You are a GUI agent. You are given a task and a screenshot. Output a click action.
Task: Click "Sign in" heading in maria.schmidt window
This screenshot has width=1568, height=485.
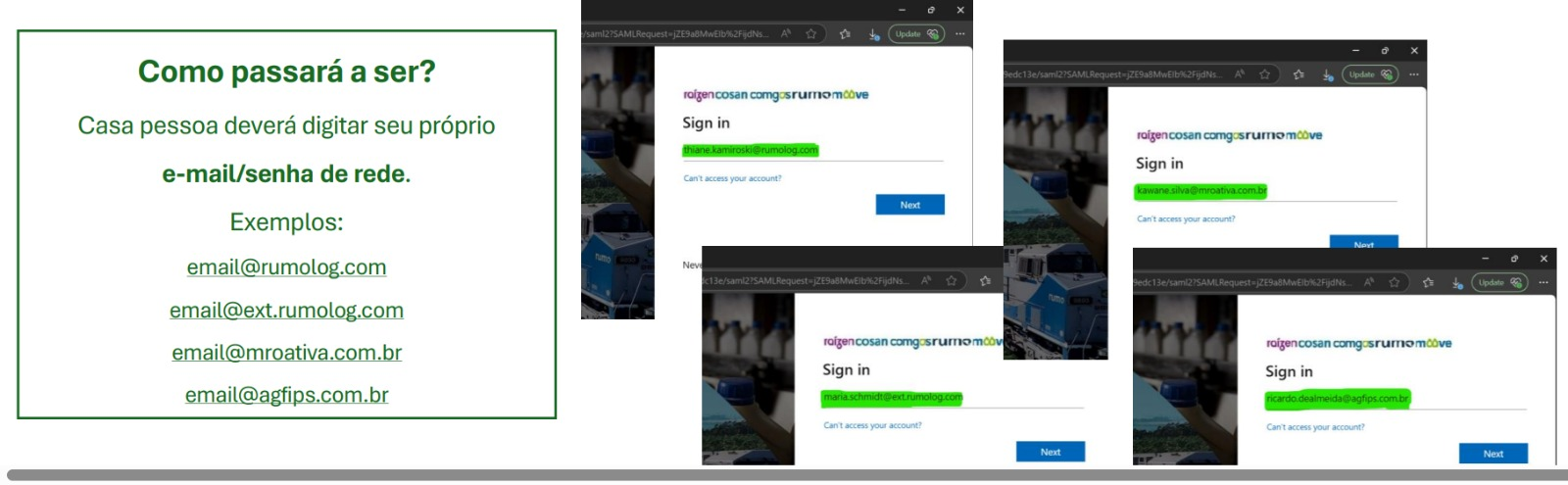click(846, 369)
